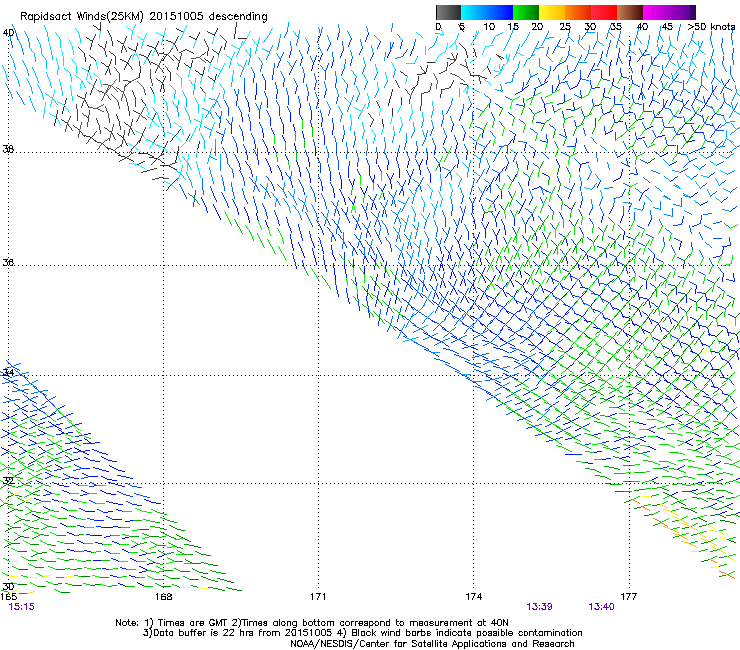The height and width of the screenshot is (650, 740).
Task: Click the legend scale number 25
Action: (x=565, y=27)
